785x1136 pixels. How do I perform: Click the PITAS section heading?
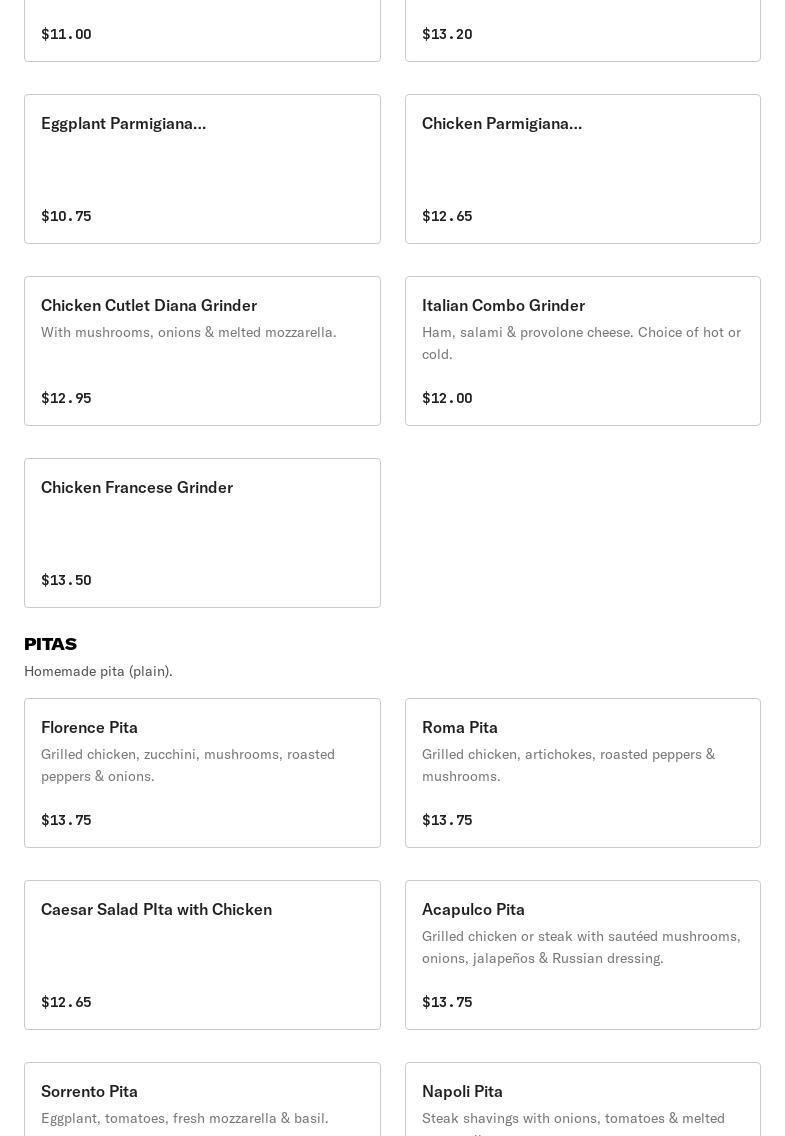click(51, 644)
